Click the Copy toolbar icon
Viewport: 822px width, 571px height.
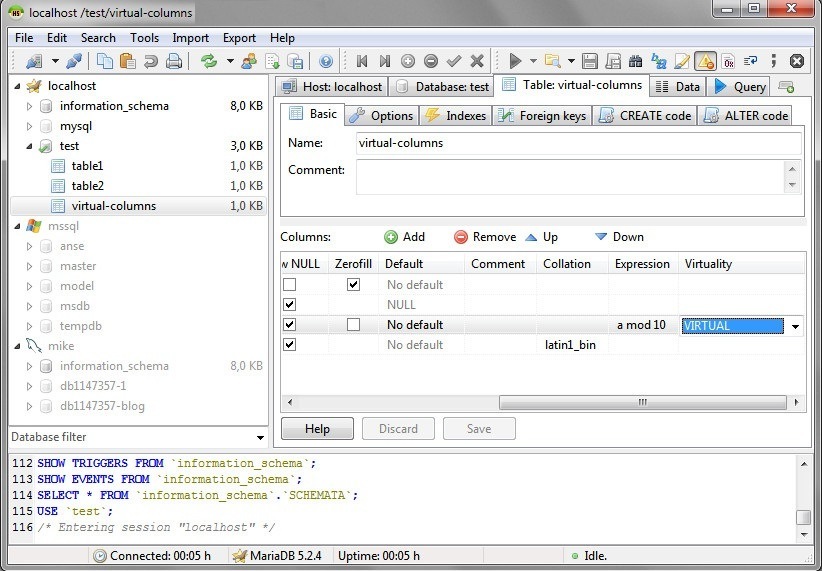point(105,61)
